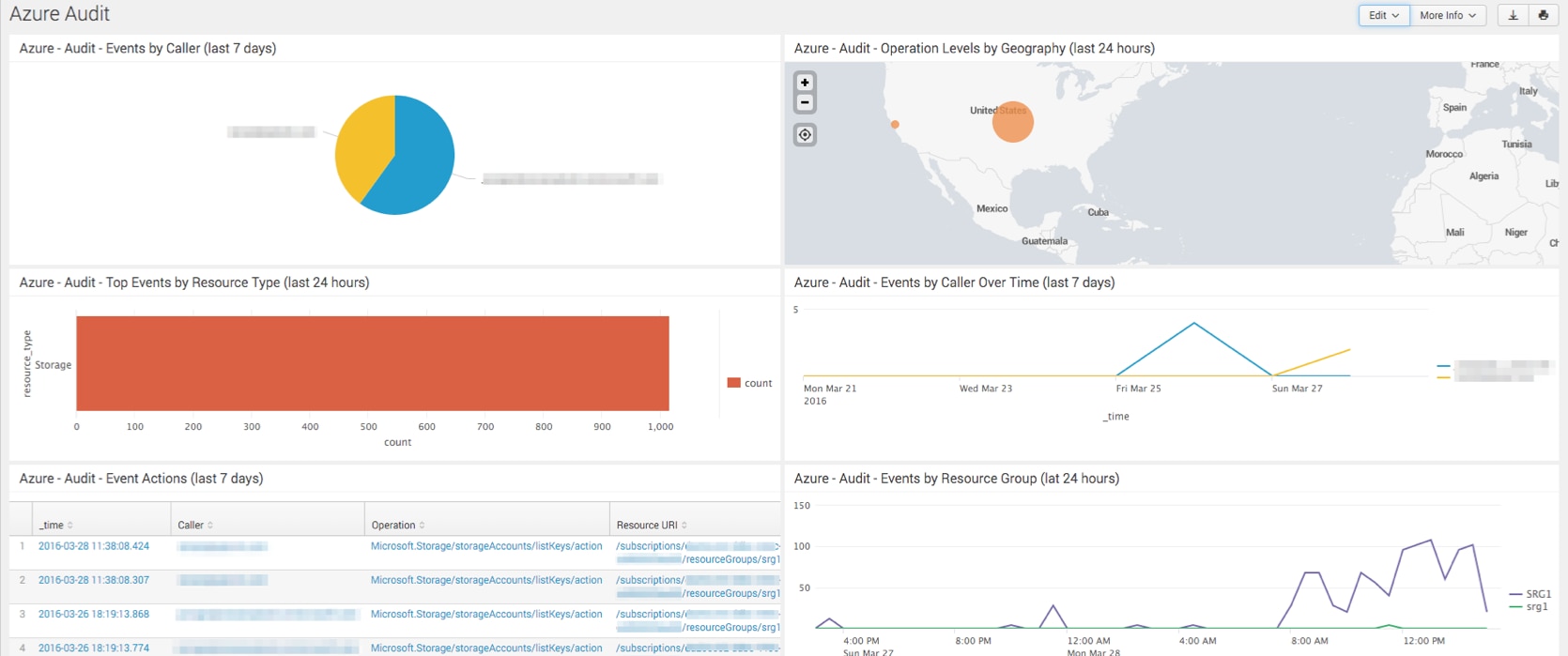
Task: Zoom out on the geography map
Action: (x=805, y=102)
